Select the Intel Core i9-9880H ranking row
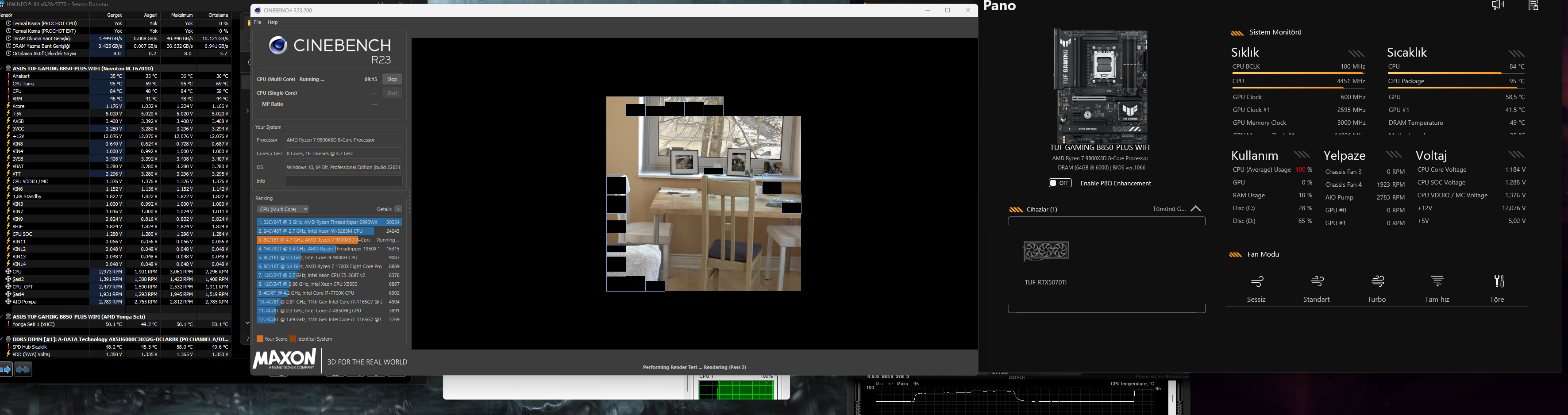Viewport: 1568px width, 415px height. click(x=329, y=258)
